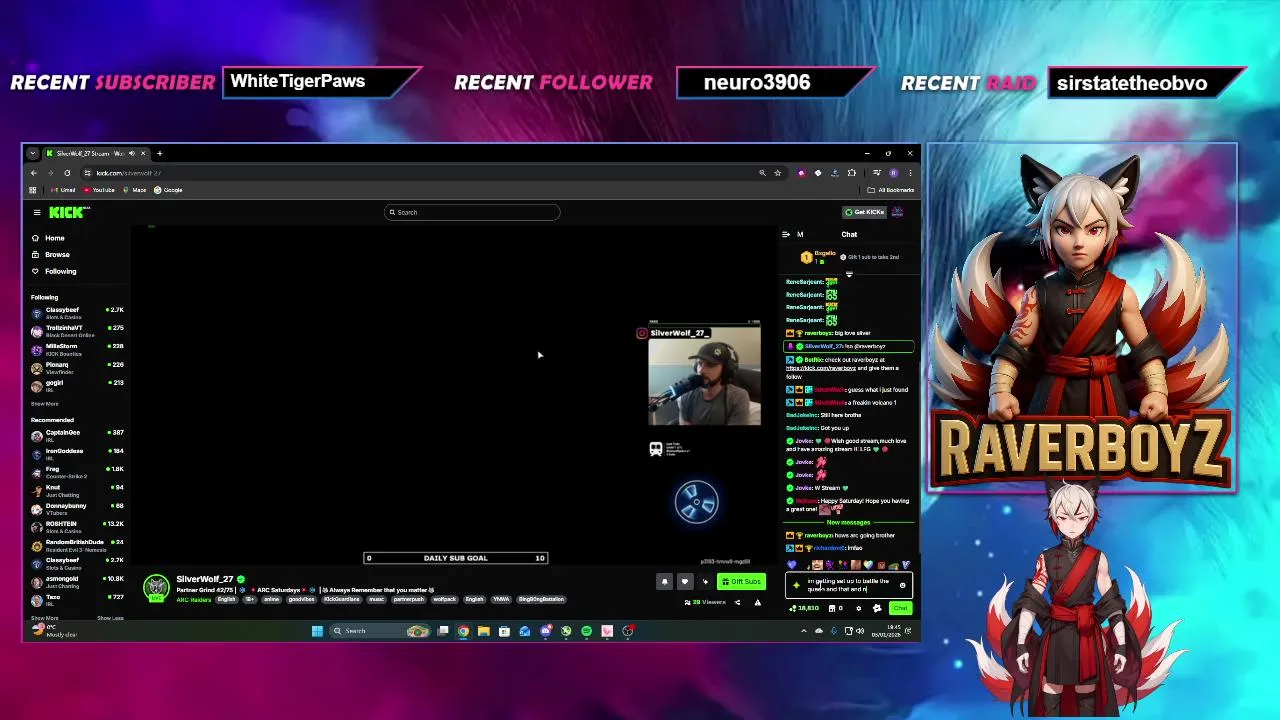Open Chrome from the Windows taskbar

(463, 631)
